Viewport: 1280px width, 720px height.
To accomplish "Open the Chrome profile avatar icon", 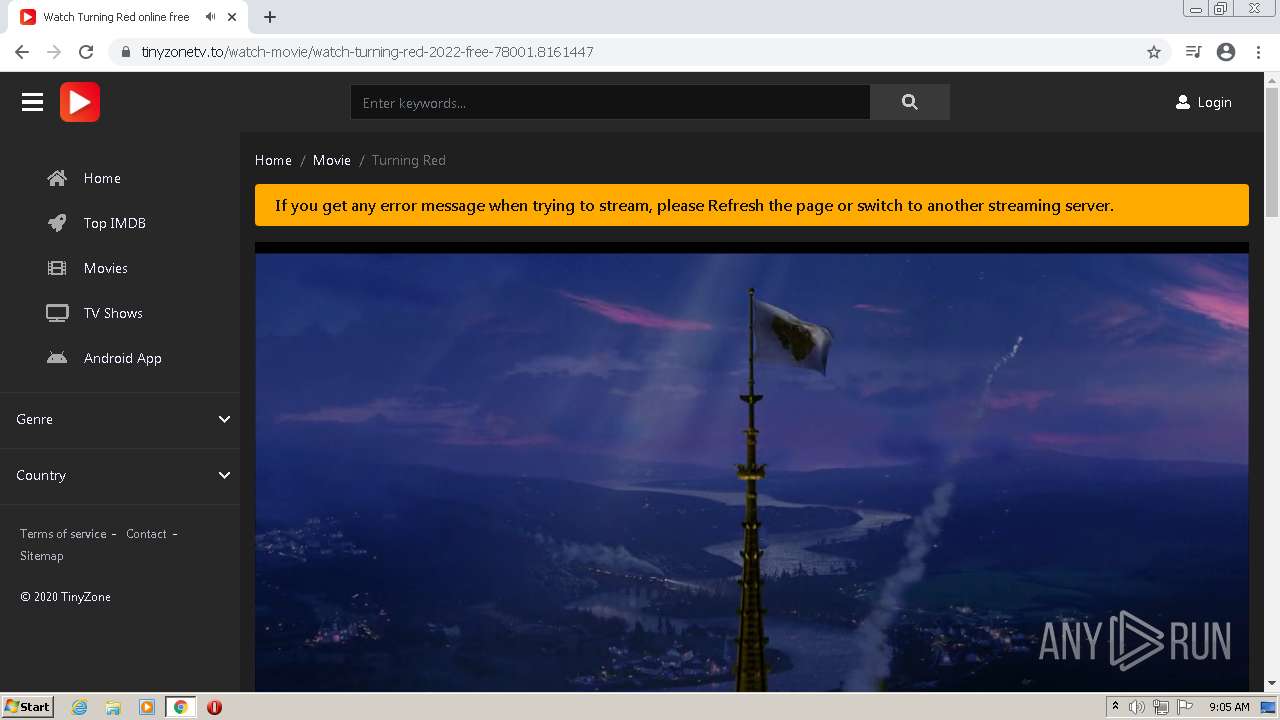I will pos(1226,52).
